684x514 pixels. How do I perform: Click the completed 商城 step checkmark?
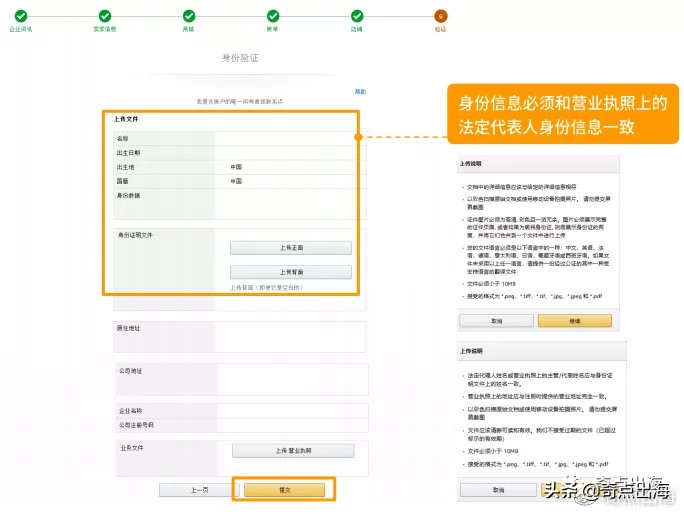189,16
